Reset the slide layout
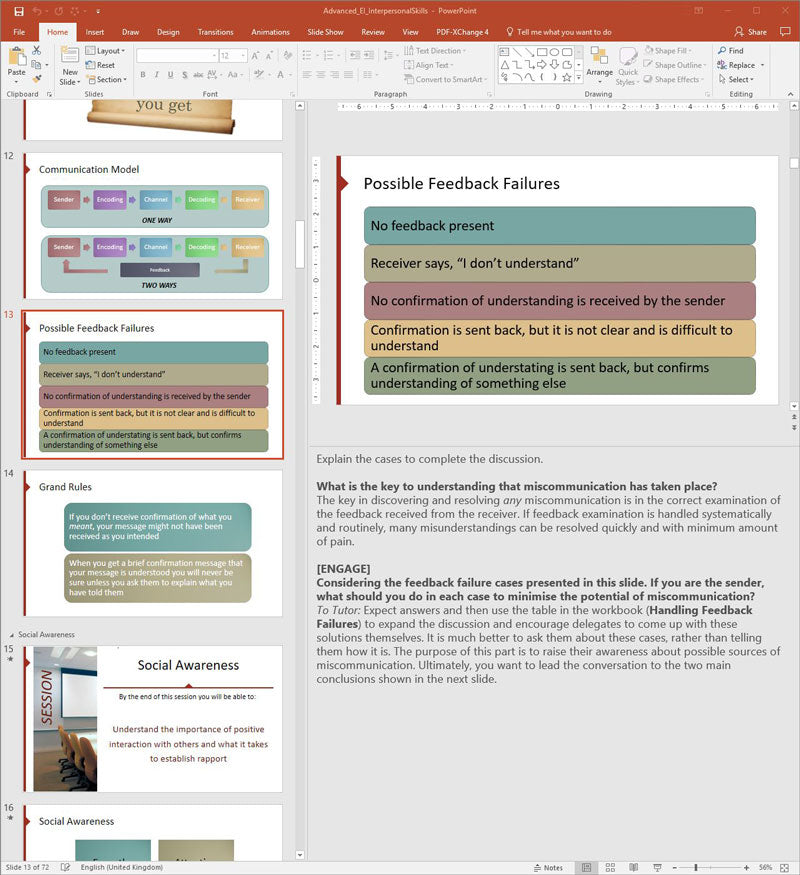Viewport: 800px width, 875px height. pyautogui.click(x=100, y=65)
